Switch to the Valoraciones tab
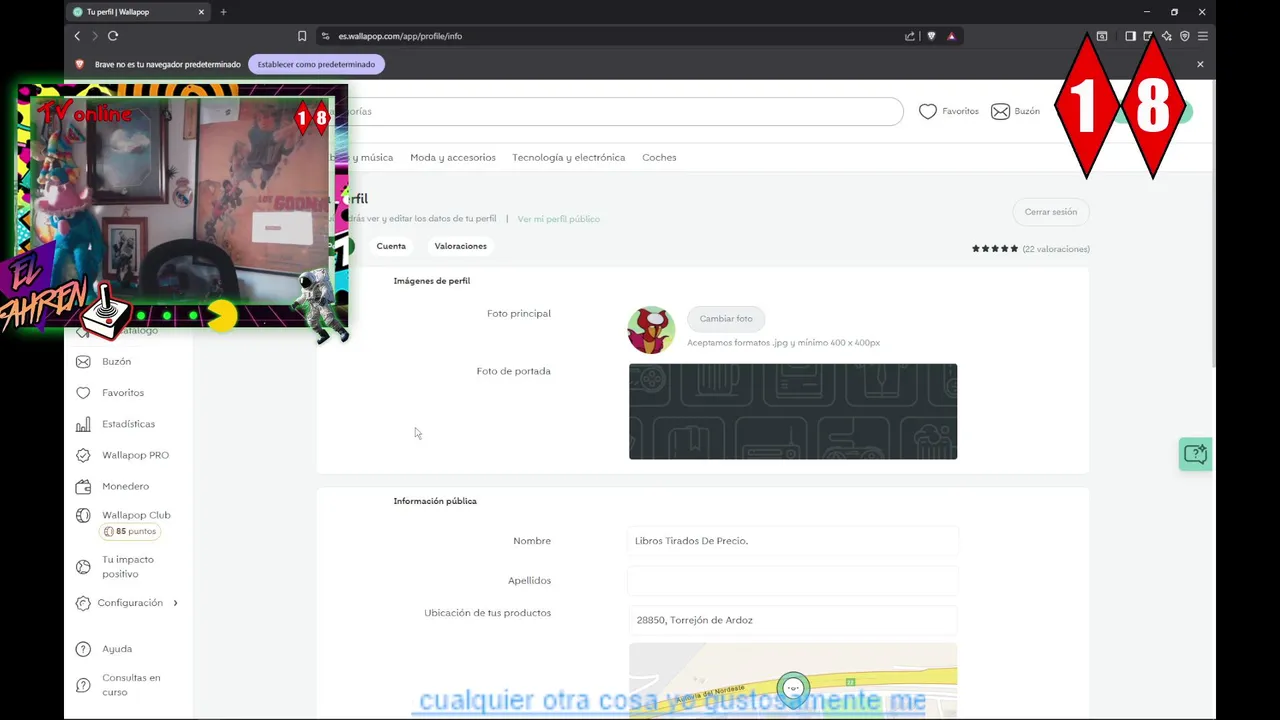This screenshot has height=720, width=1280. [460, 246]
